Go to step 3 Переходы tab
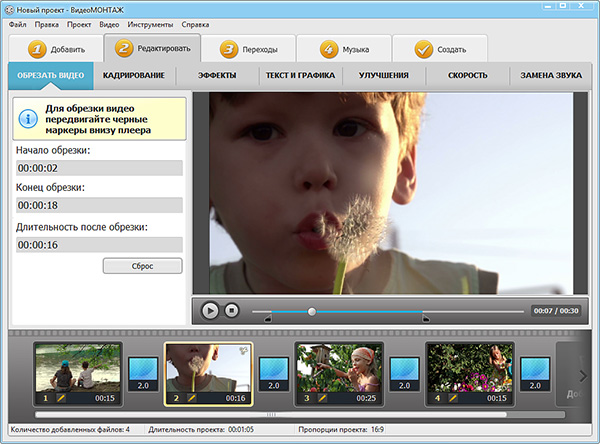The image size is (600, 444). [249, 49]
